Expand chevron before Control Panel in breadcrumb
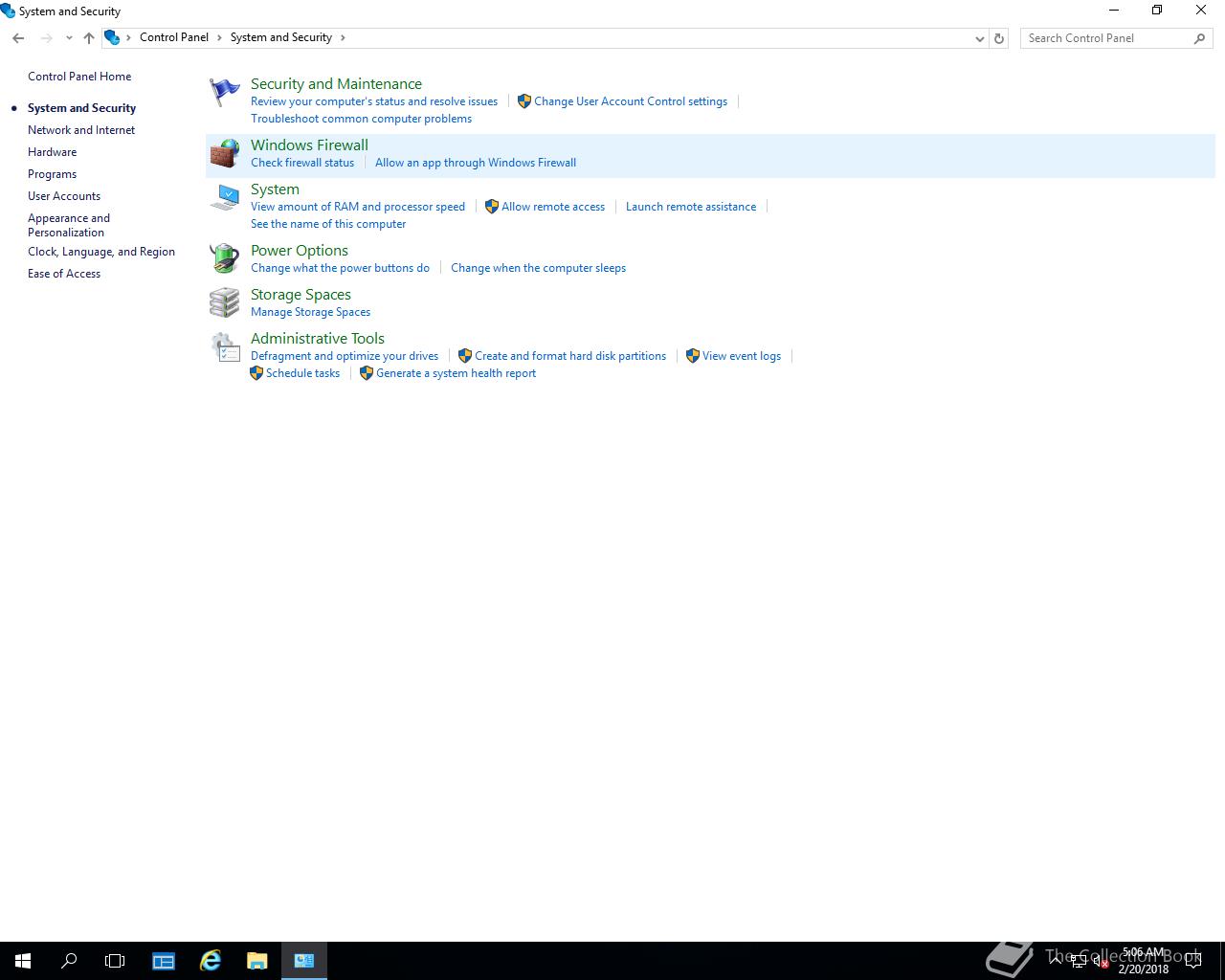 [x=128, y=38]
